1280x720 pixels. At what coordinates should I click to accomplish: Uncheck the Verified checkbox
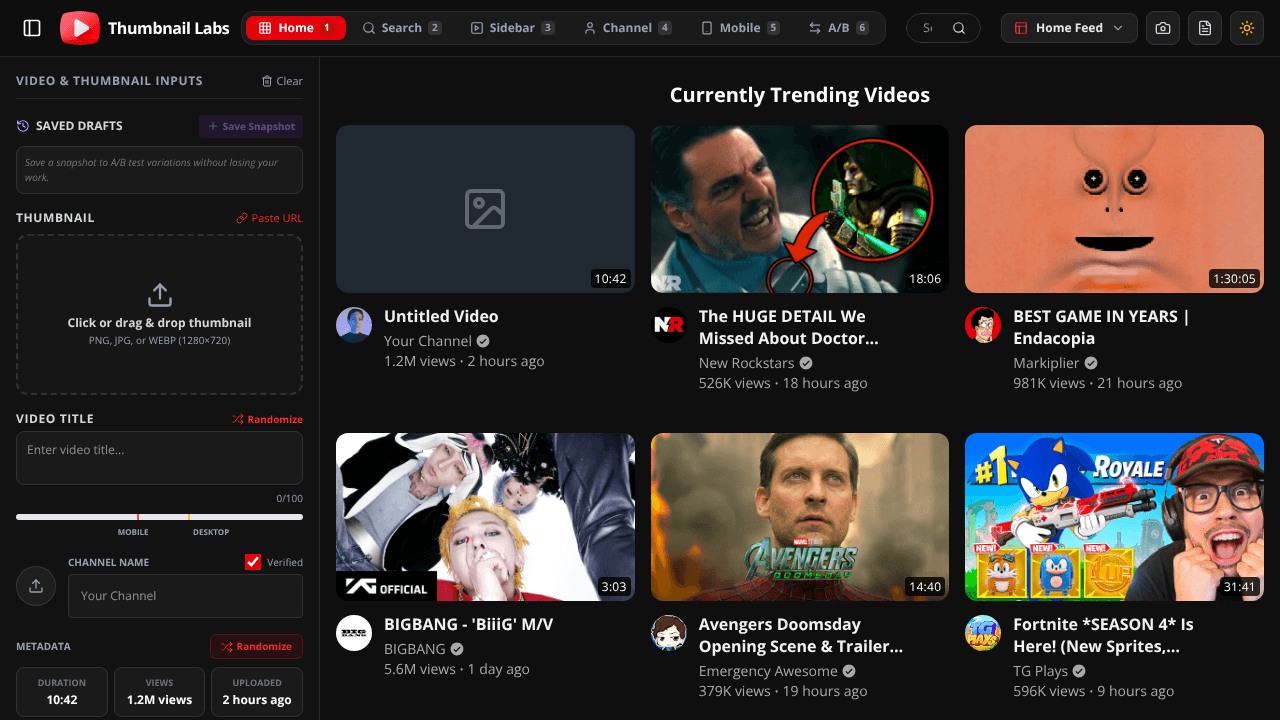click(253, 562)
